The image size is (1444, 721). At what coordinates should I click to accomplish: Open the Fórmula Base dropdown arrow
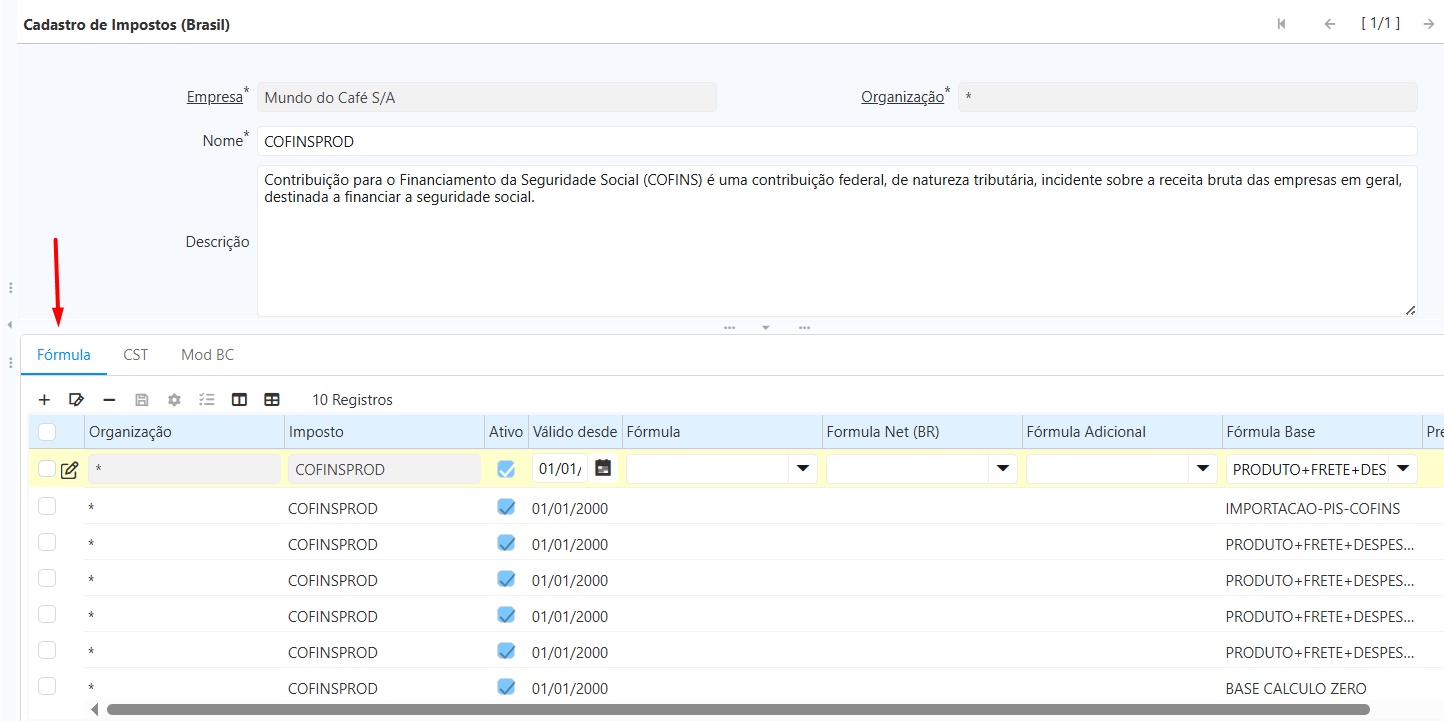(1402, 469)
